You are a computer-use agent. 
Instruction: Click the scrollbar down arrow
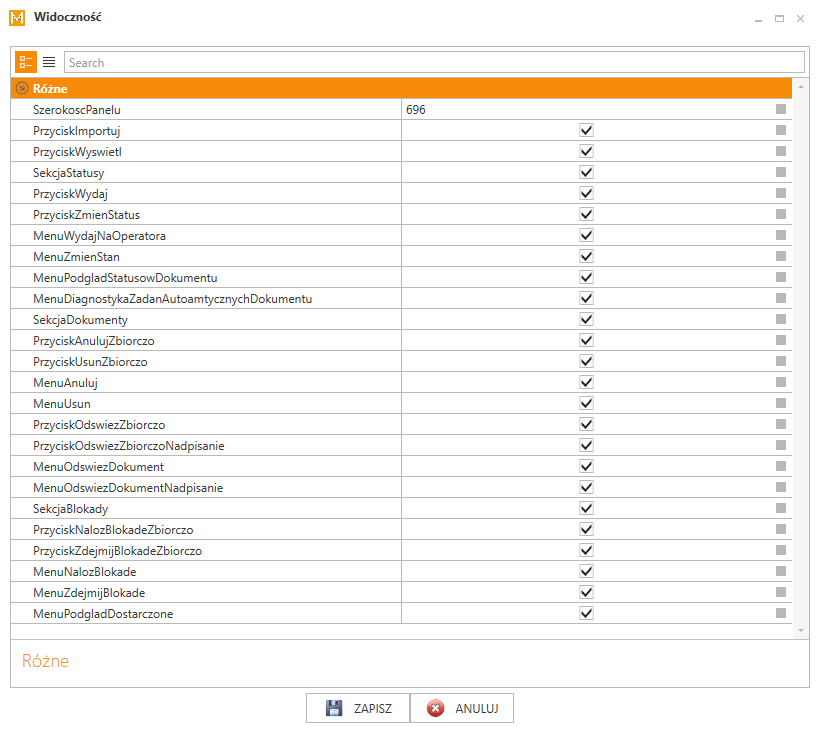coord(801,631)
